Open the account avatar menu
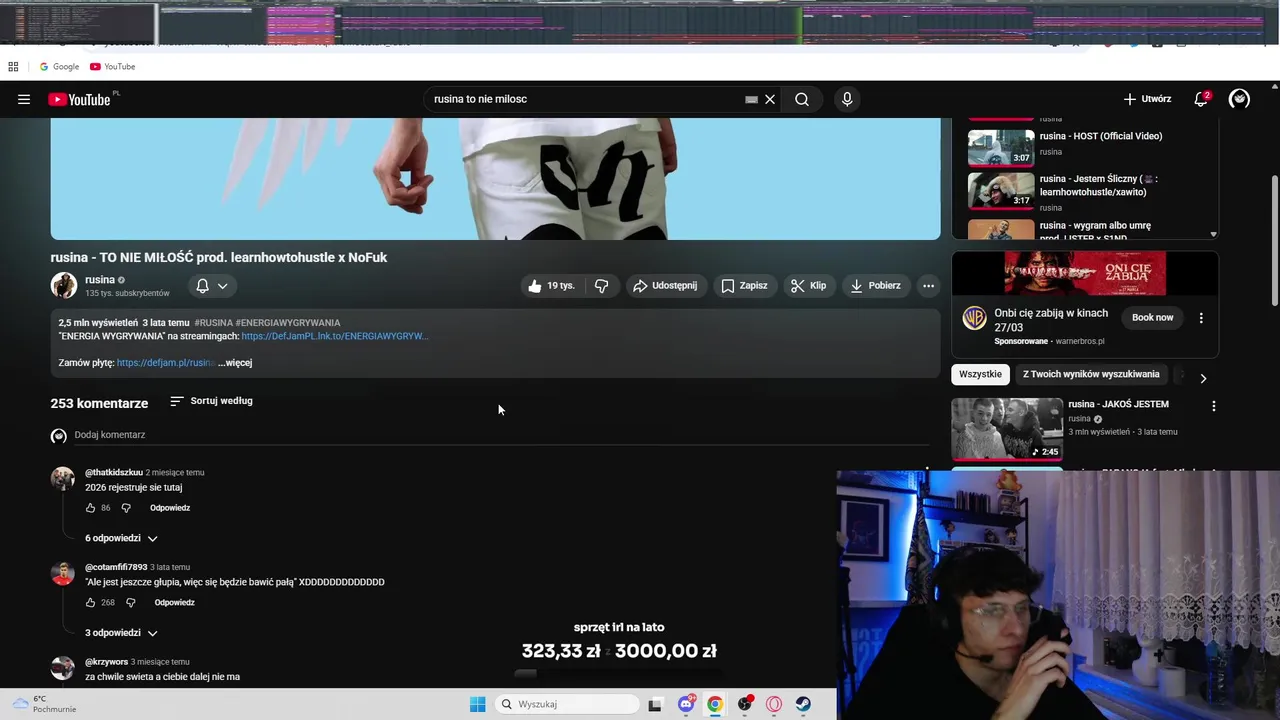1280x720 pixels. 1239,99
